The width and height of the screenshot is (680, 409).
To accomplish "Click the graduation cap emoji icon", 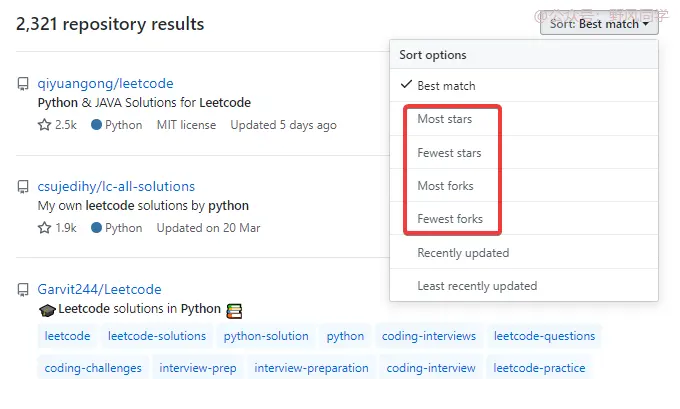I will click(47, 310).
